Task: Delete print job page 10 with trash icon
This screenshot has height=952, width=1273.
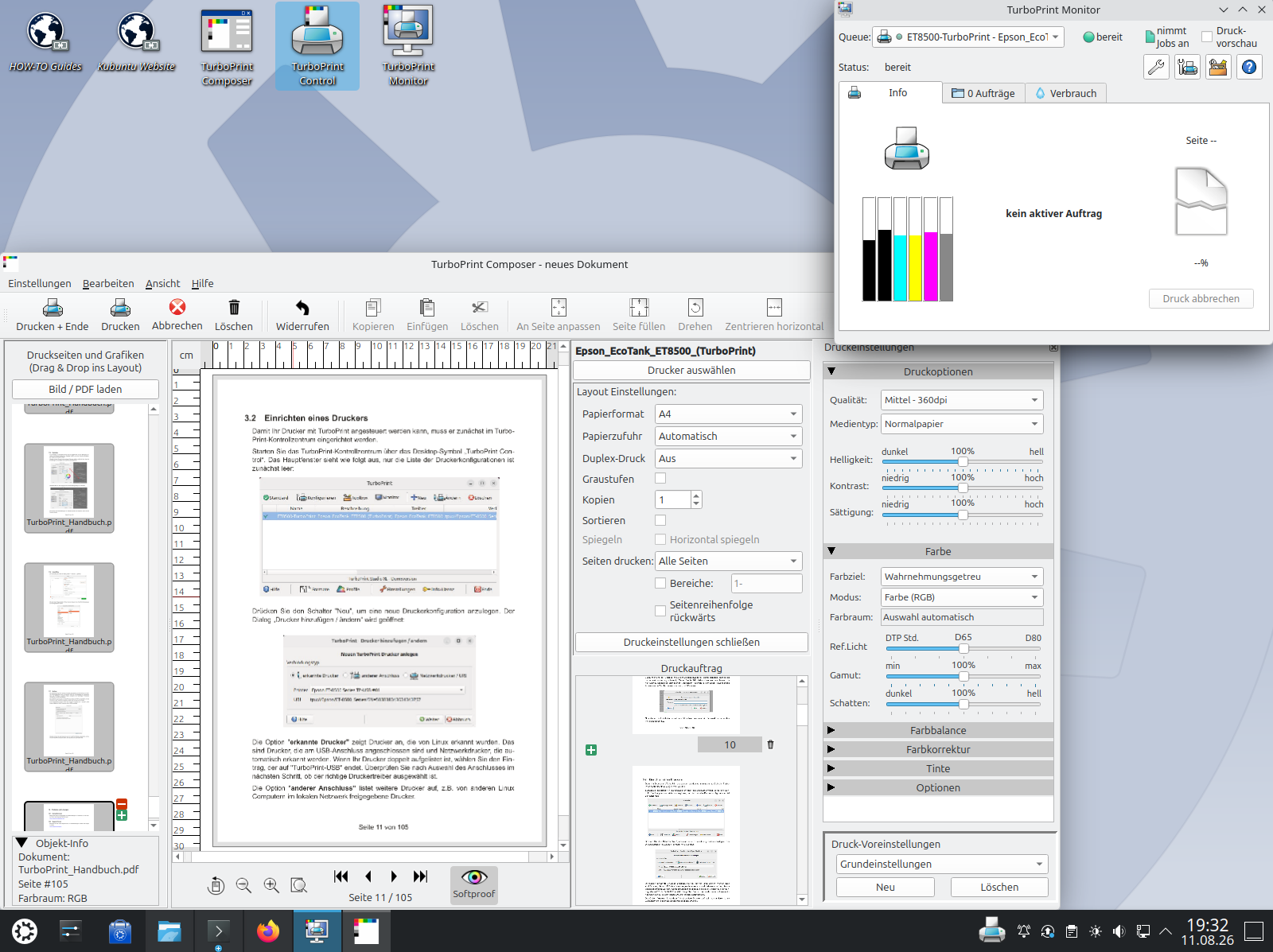Action: 770,744
